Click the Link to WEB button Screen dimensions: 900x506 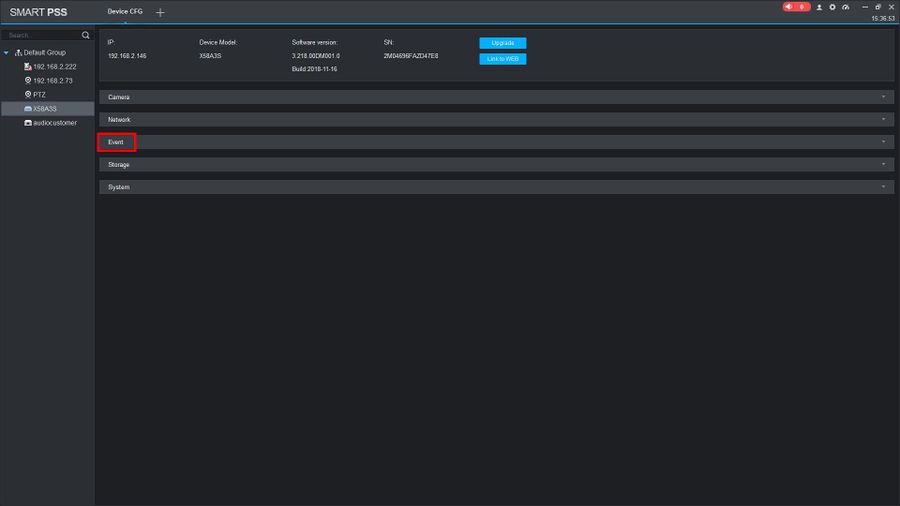point(503,59)
